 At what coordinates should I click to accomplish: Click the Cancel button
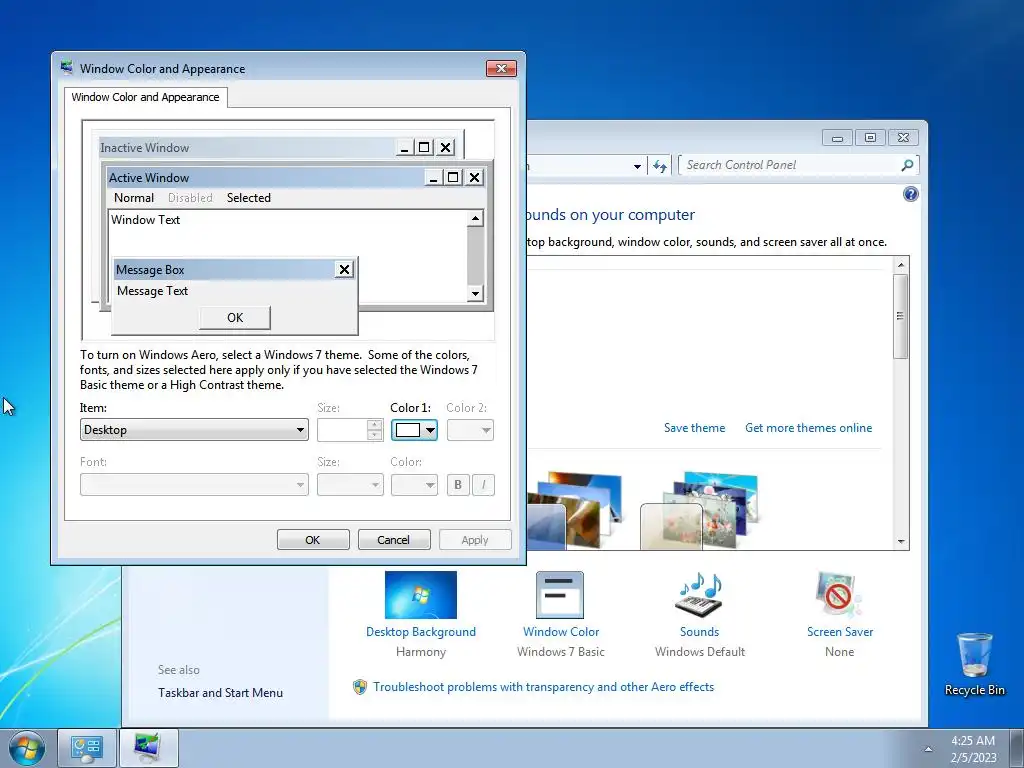(x=394, y=540)
